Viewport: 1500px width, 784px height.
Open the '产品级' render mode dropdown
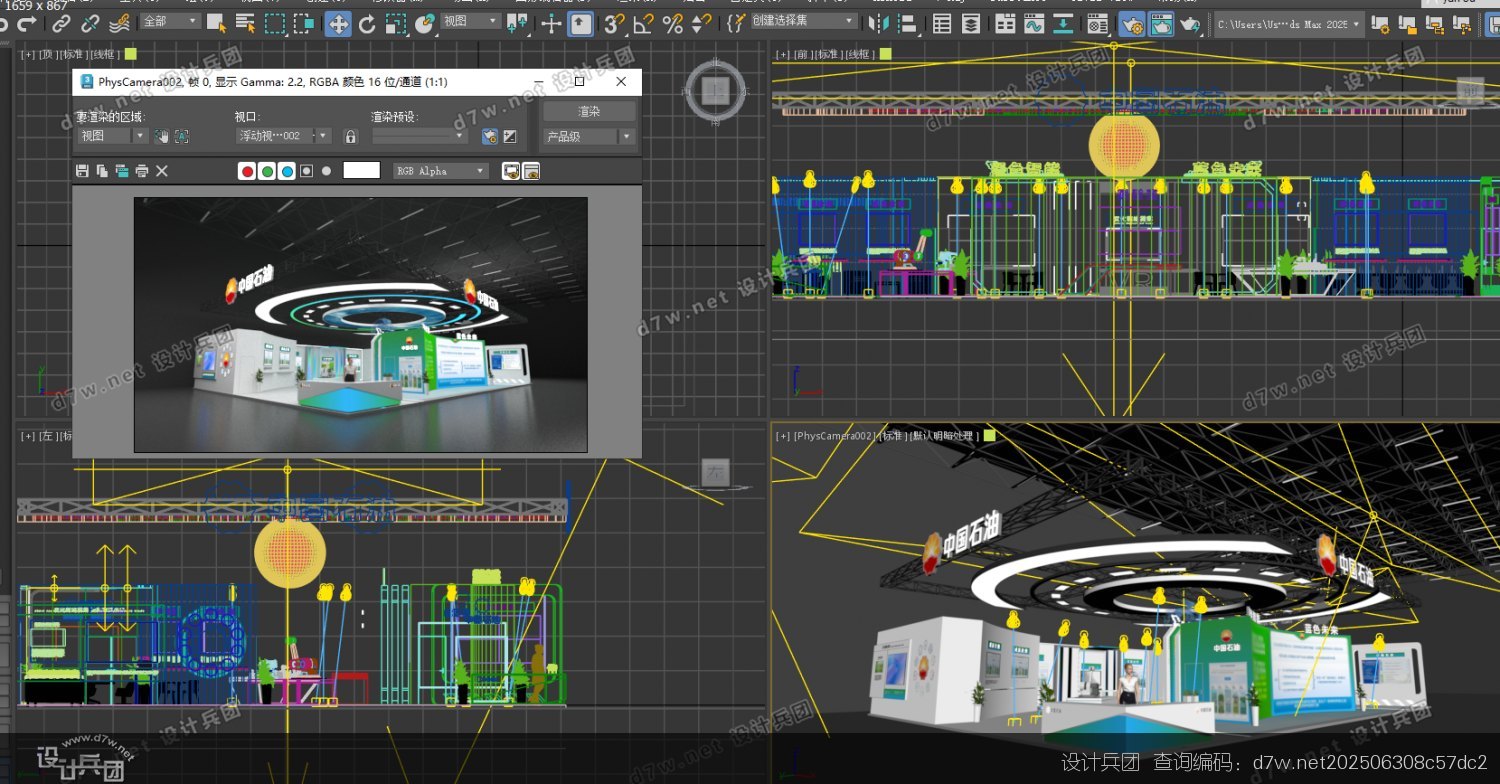click(x=589, y=137)
